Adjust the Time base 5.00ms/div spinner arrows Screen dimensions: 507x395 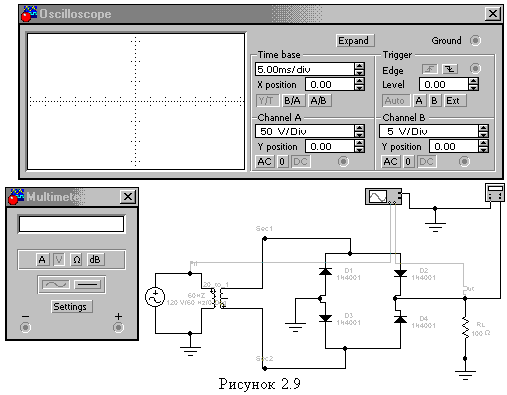(359, 69)
